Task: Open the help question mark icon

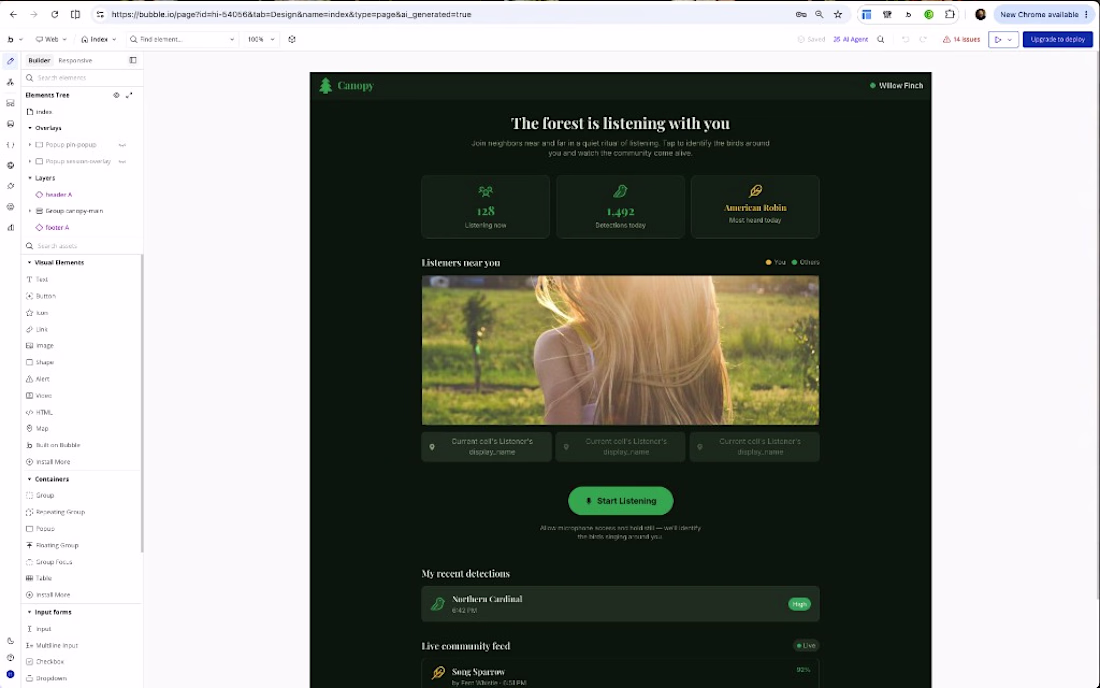Action: (10, 658)
